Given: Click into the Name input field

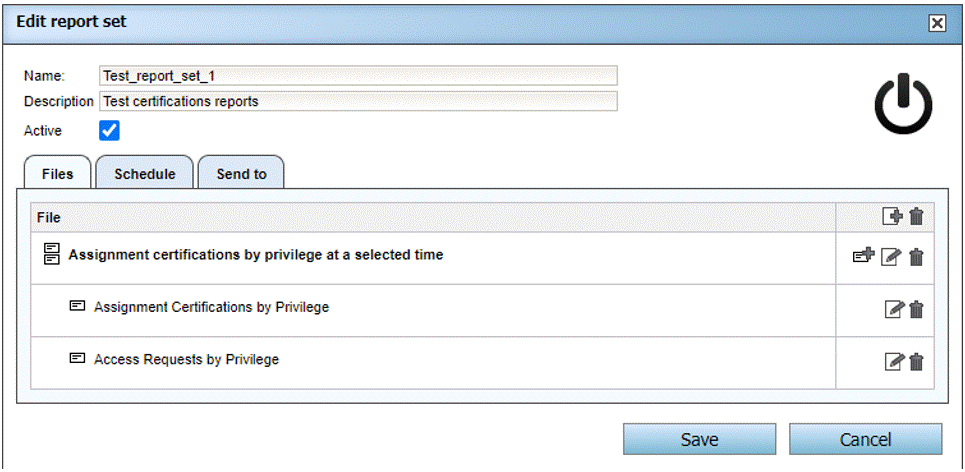Looking at the screenshot, I should pos(358,76).
